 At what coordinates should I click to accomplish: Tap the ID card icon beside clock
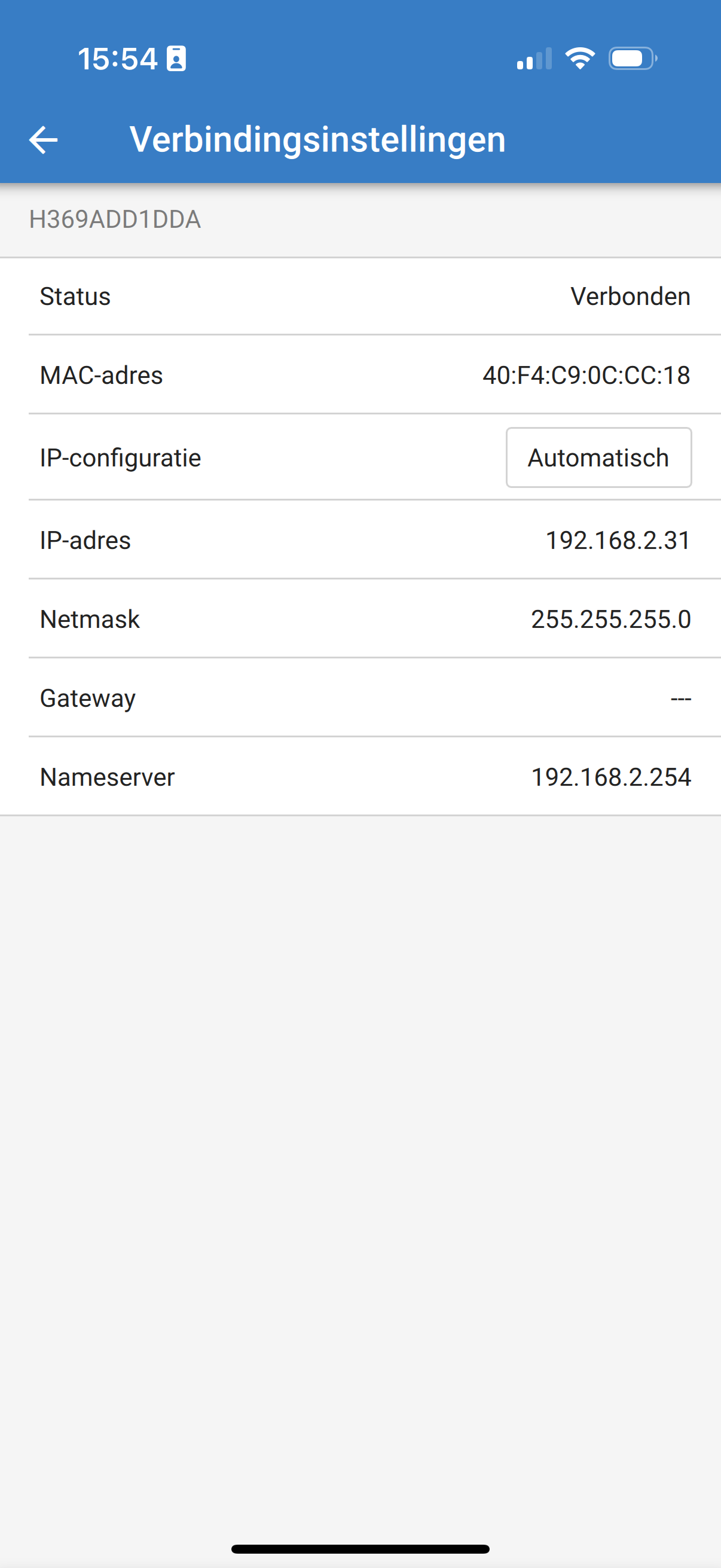(176, 59)
